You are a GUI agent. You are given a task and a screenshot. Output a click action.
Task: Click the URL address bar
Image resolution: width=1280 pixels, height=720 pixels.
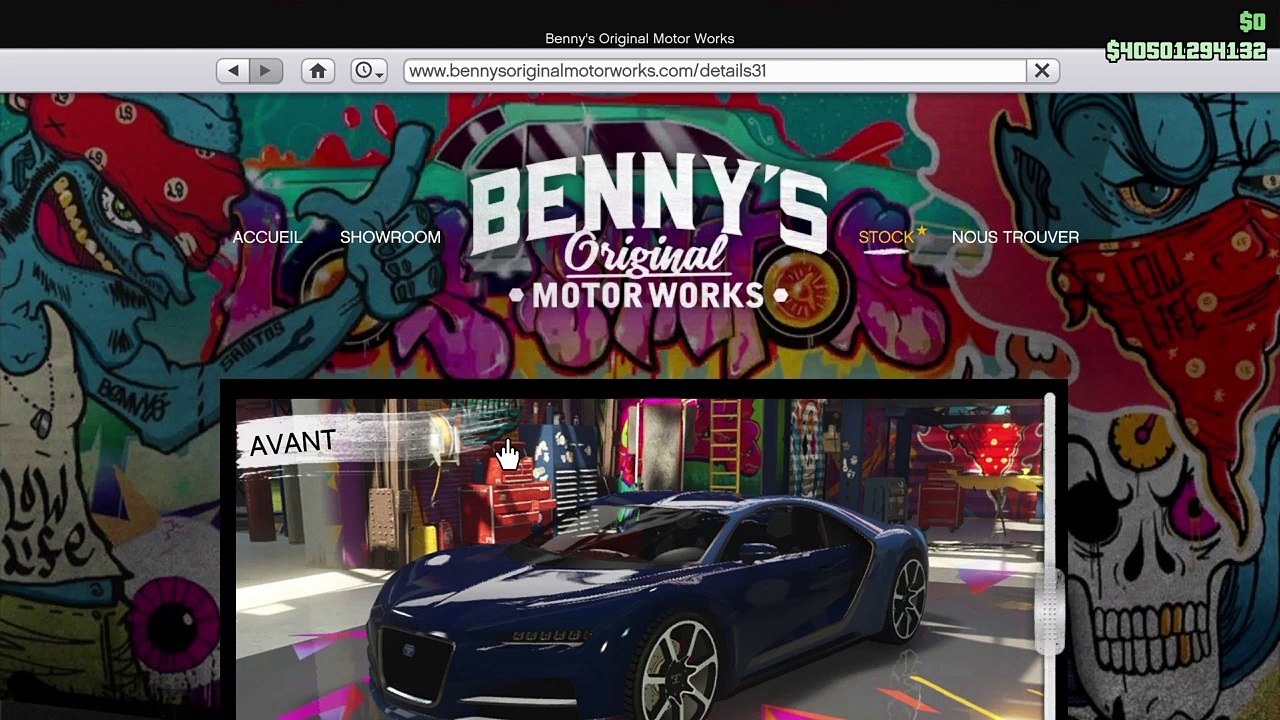coord(714,71)
